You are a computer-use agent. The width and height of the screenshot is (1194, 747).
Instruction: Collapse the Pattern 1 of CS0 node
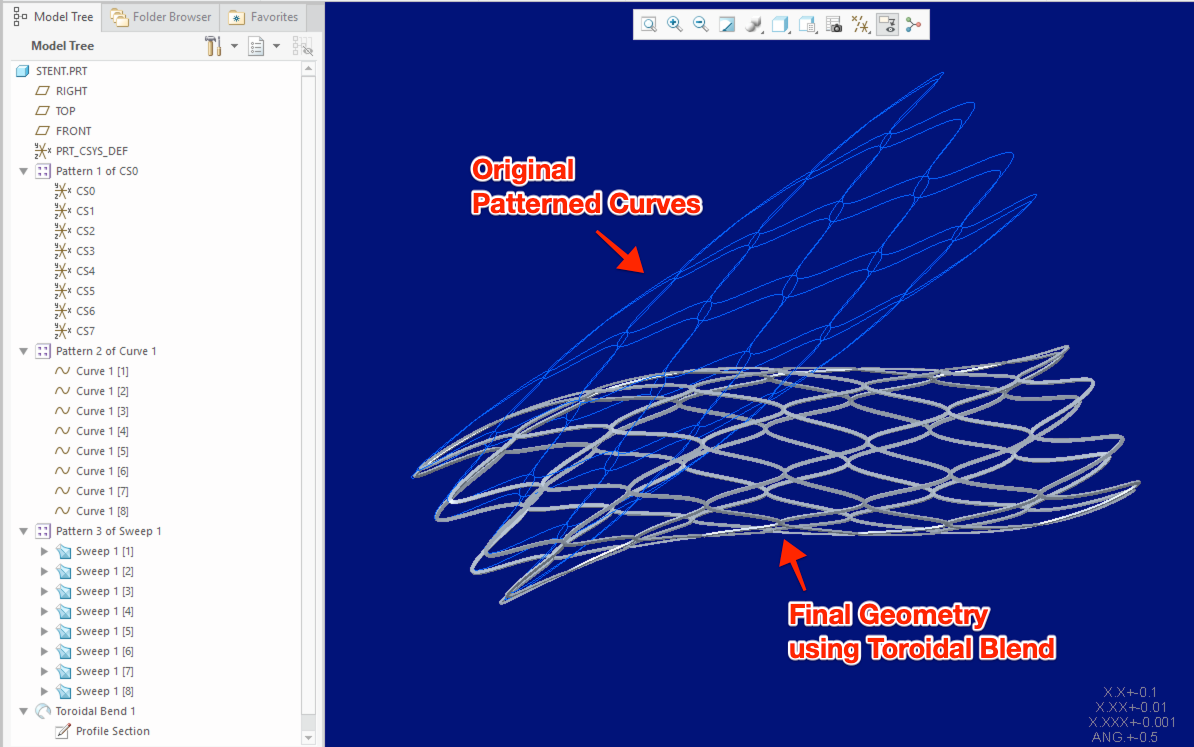tap(22, 170)
